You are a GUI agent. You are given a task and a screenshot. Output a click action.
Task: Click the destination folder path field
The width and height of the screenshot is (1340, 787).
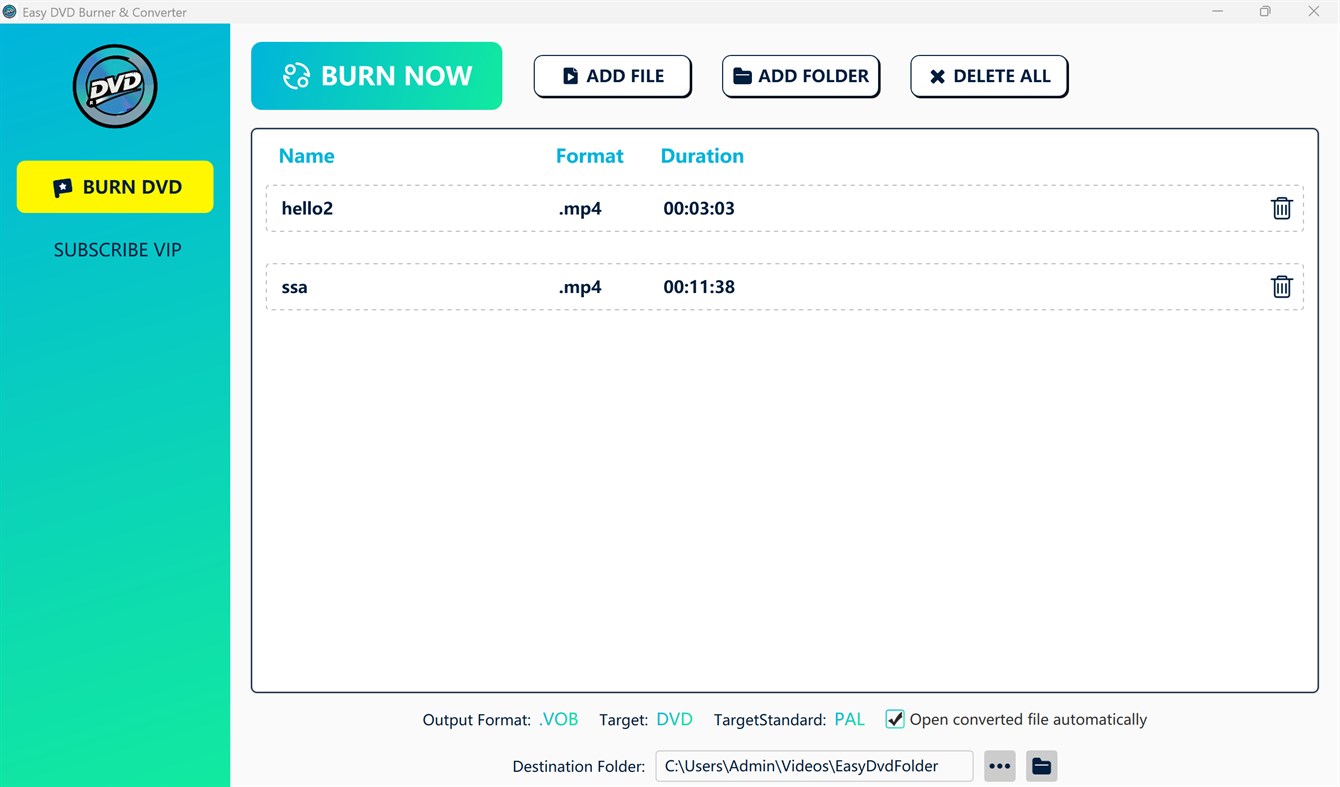[x=813, y=765]
